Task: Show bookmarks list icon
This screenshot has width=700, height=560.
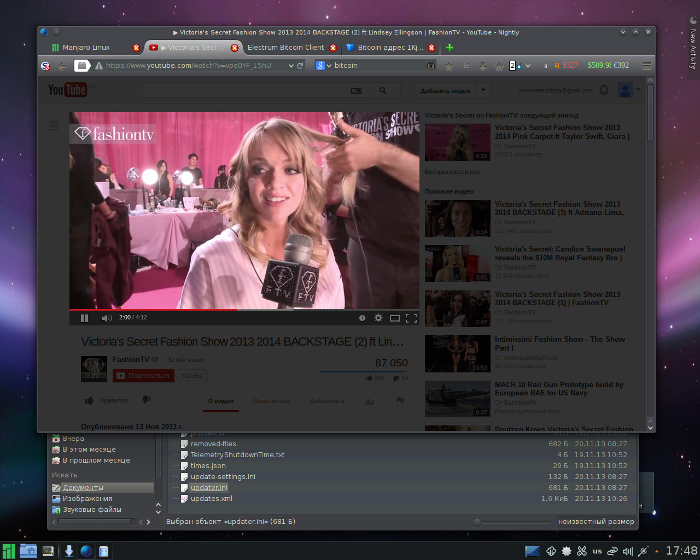Action: [466, 66]
